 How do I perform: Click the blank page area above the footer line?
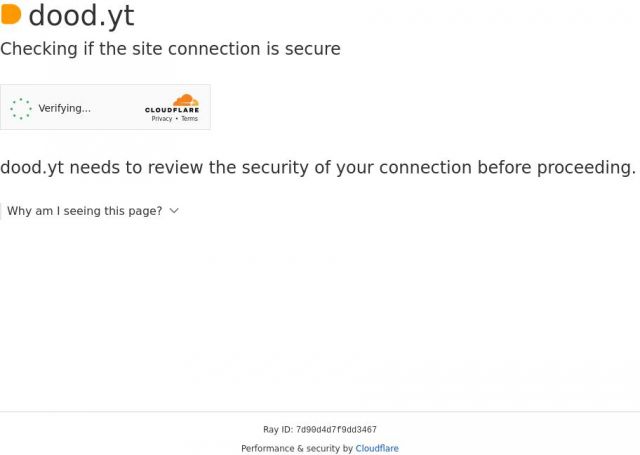(320, 320)
